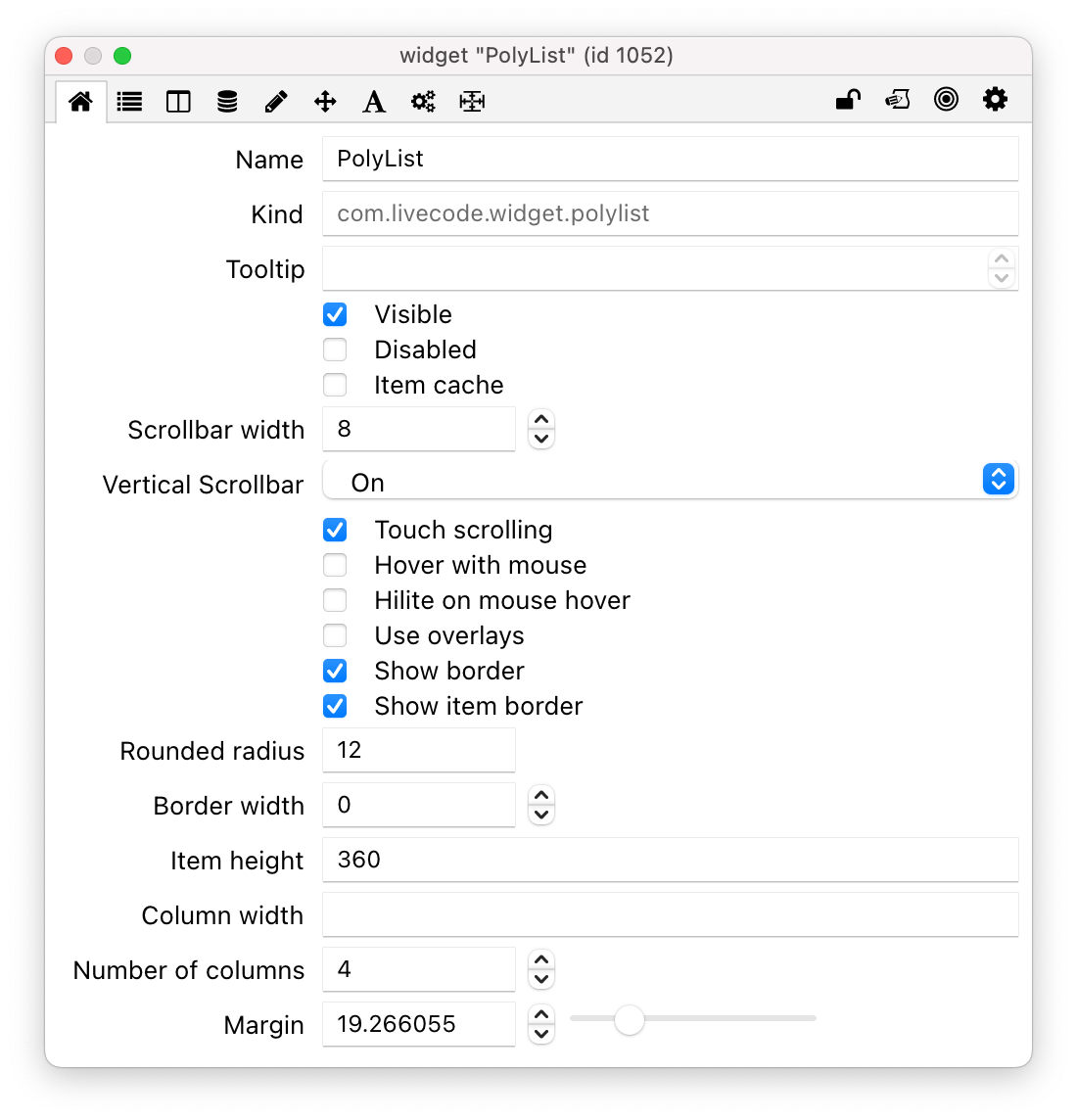Switch to the columns layout tab
This screenshot has height=1120, width=1077.
coord(178,101)
